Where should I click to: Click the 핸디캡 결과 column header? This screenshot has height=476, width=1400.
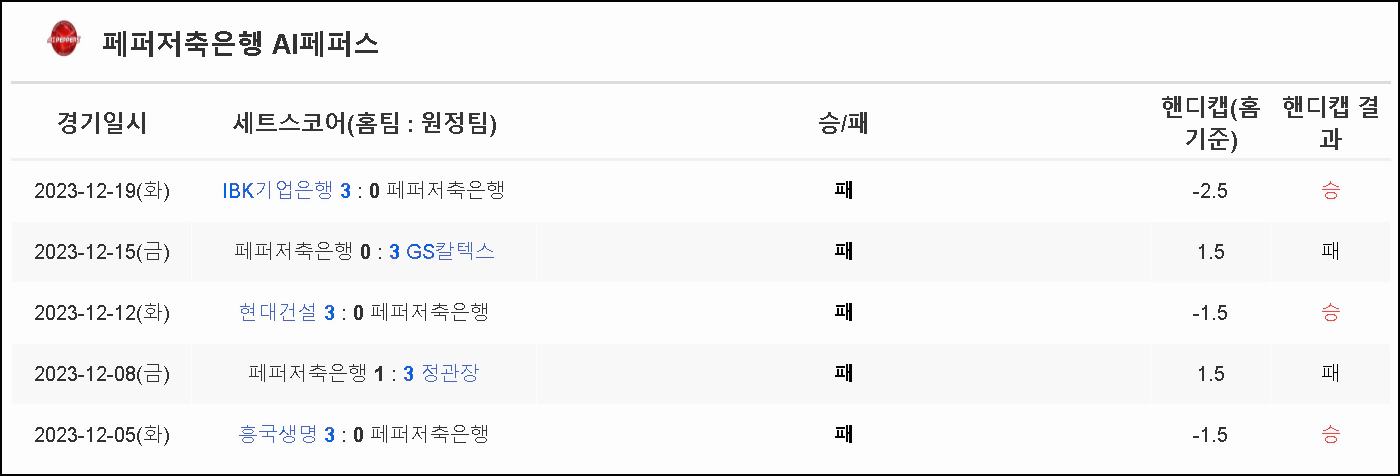click(x=1330, y=123)
